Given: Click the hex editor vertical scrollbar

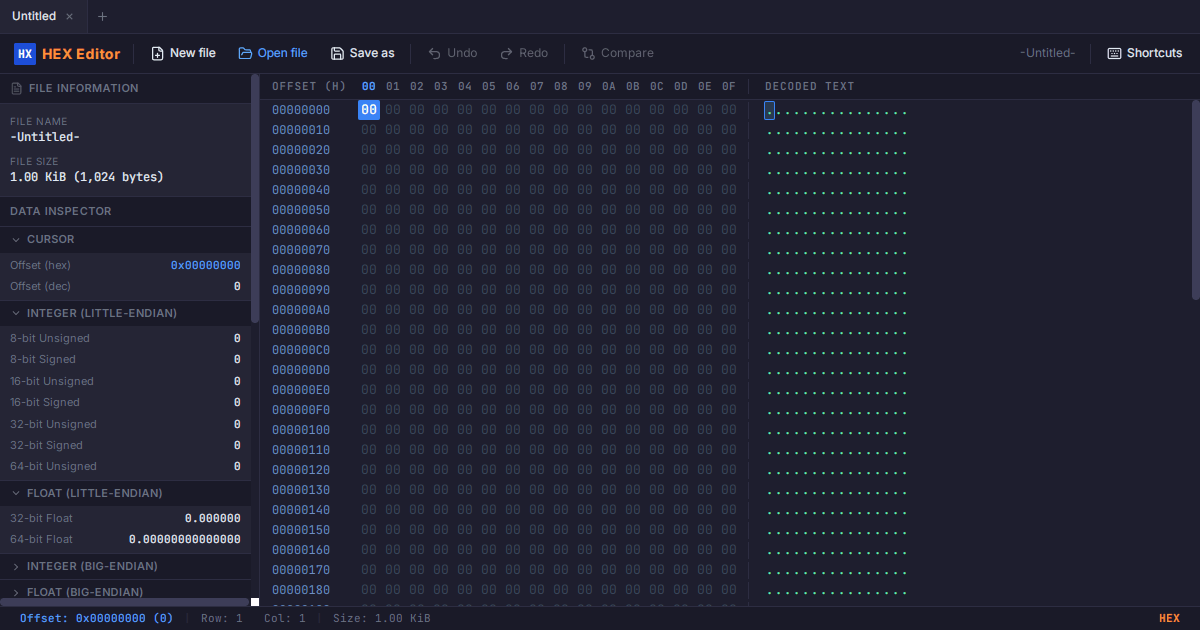Looking at the screenshot, I should [x=1196, y=200].
